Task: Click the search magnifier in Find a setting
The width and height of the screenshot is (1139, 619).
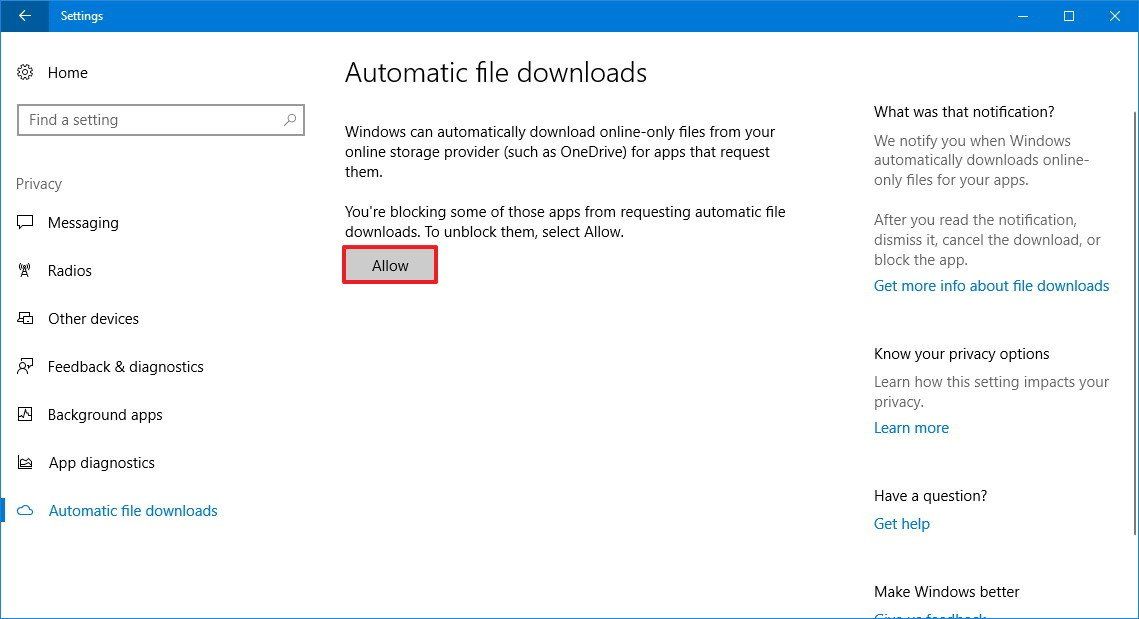Action: tap(290, 120)
